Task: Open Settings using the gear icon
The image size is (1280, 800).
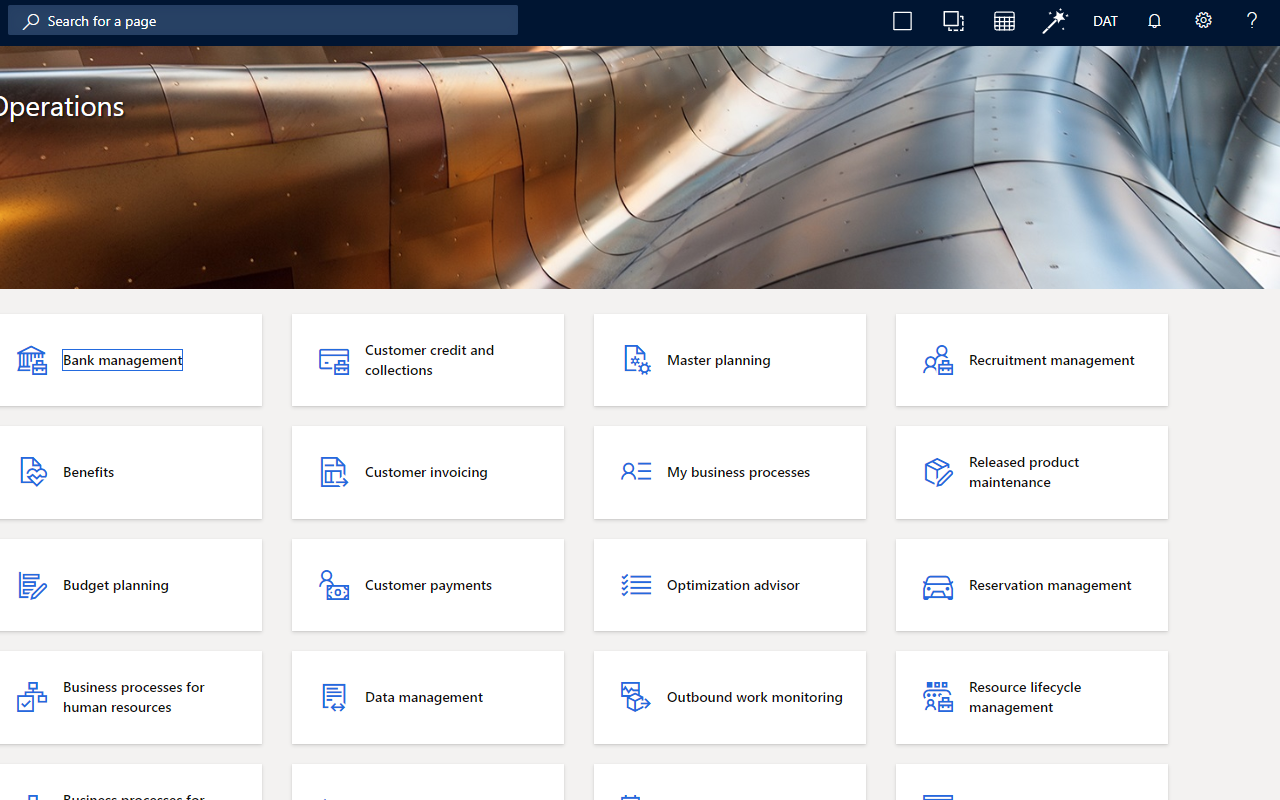Action: click(1203, 21)
